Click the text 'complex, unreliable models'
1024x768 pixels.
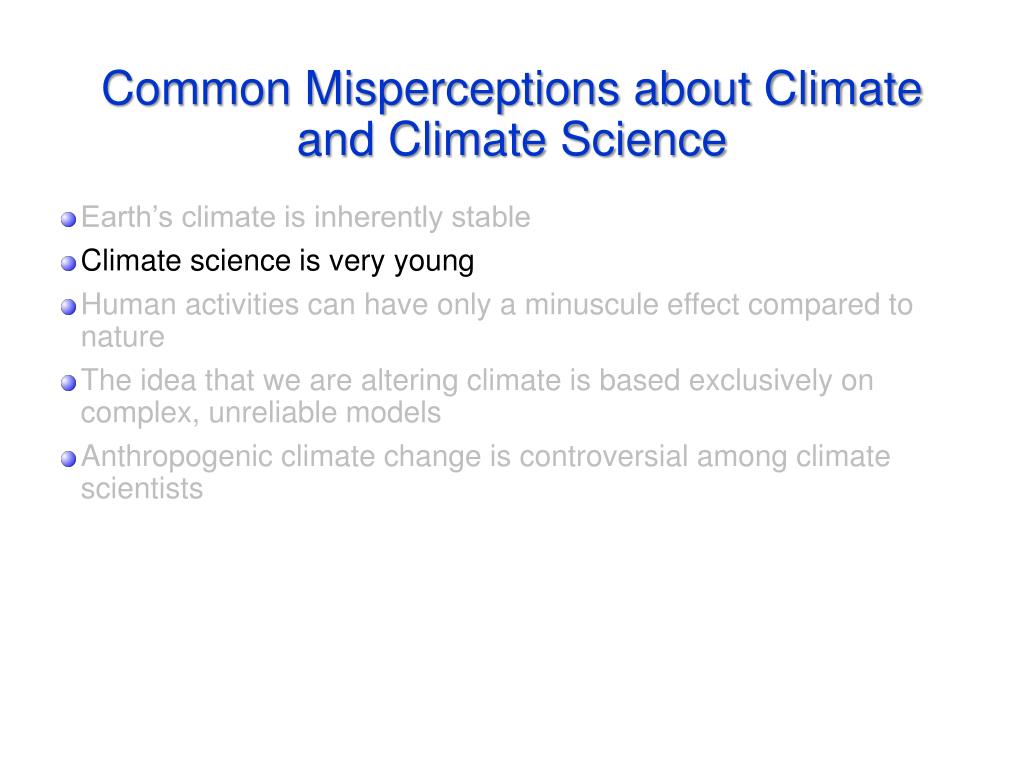(x=261, y=413)
